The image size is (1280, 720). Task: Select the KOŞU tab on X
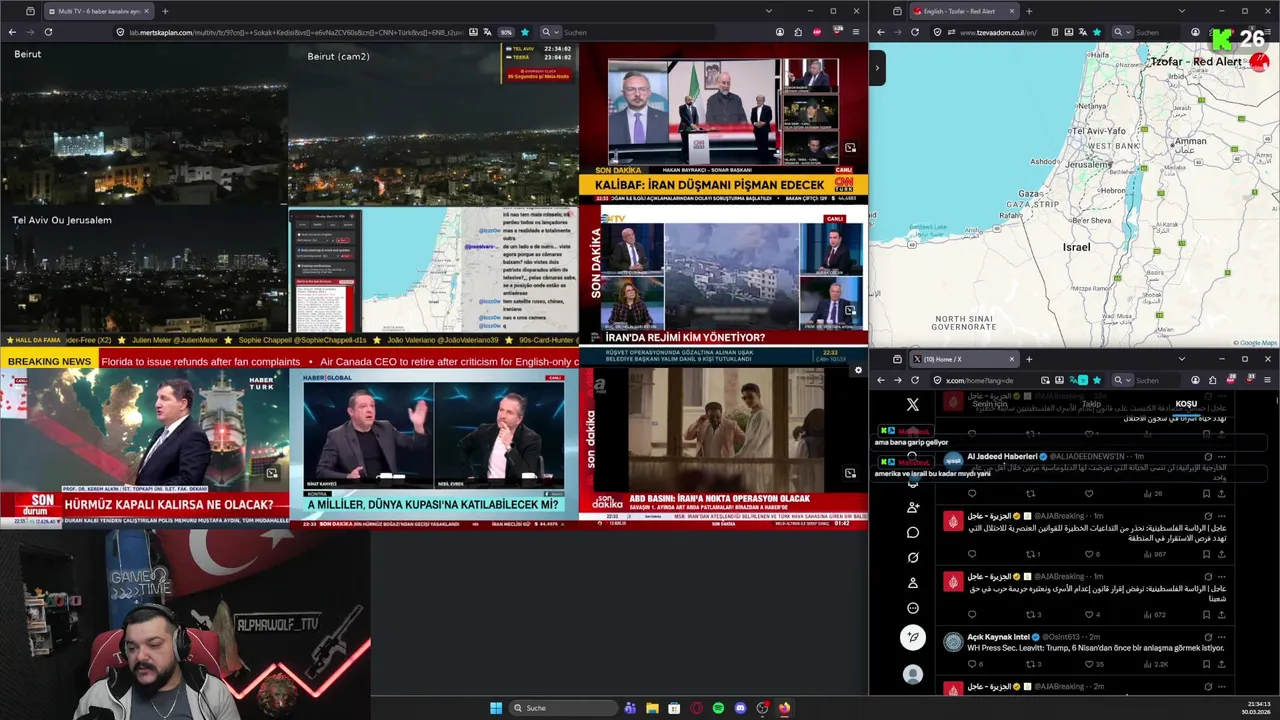click(x=1186, y=404)
